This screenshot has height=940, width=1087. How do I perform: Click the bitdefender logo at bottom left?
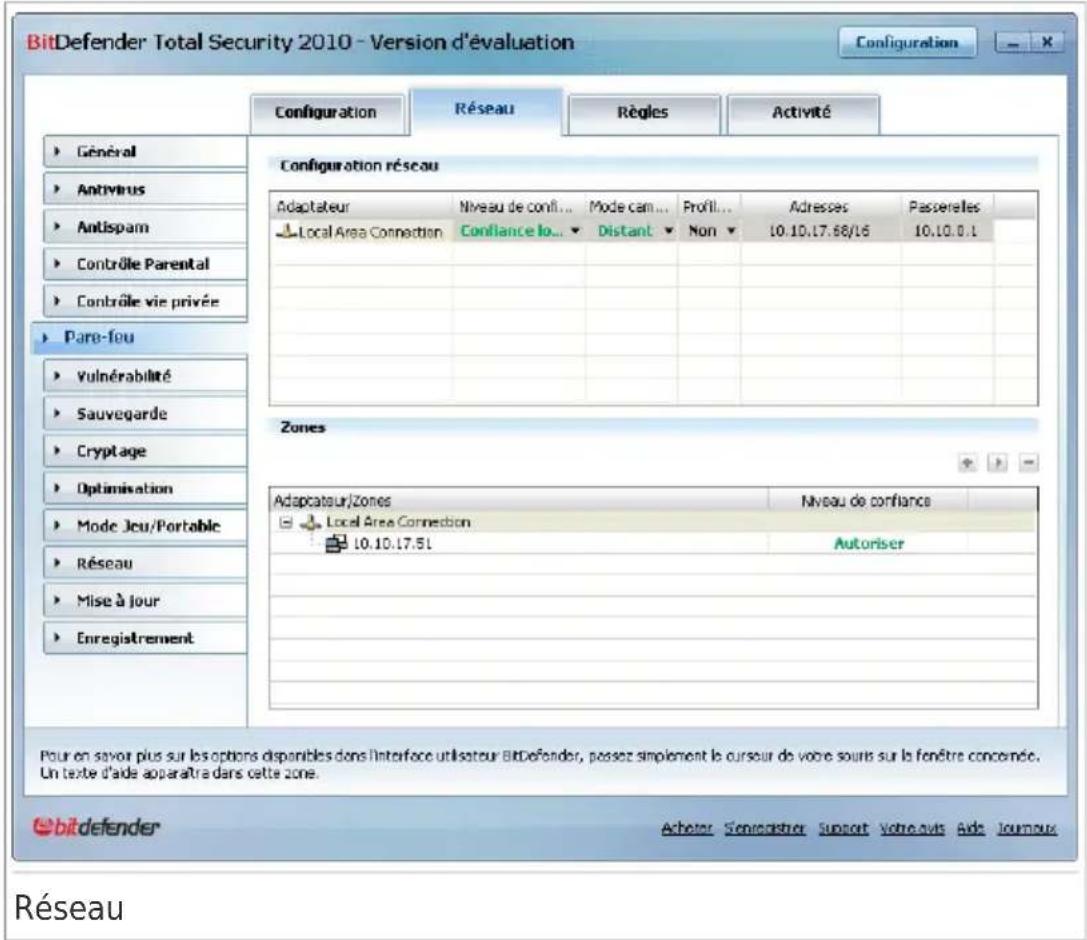pos(96,826)
